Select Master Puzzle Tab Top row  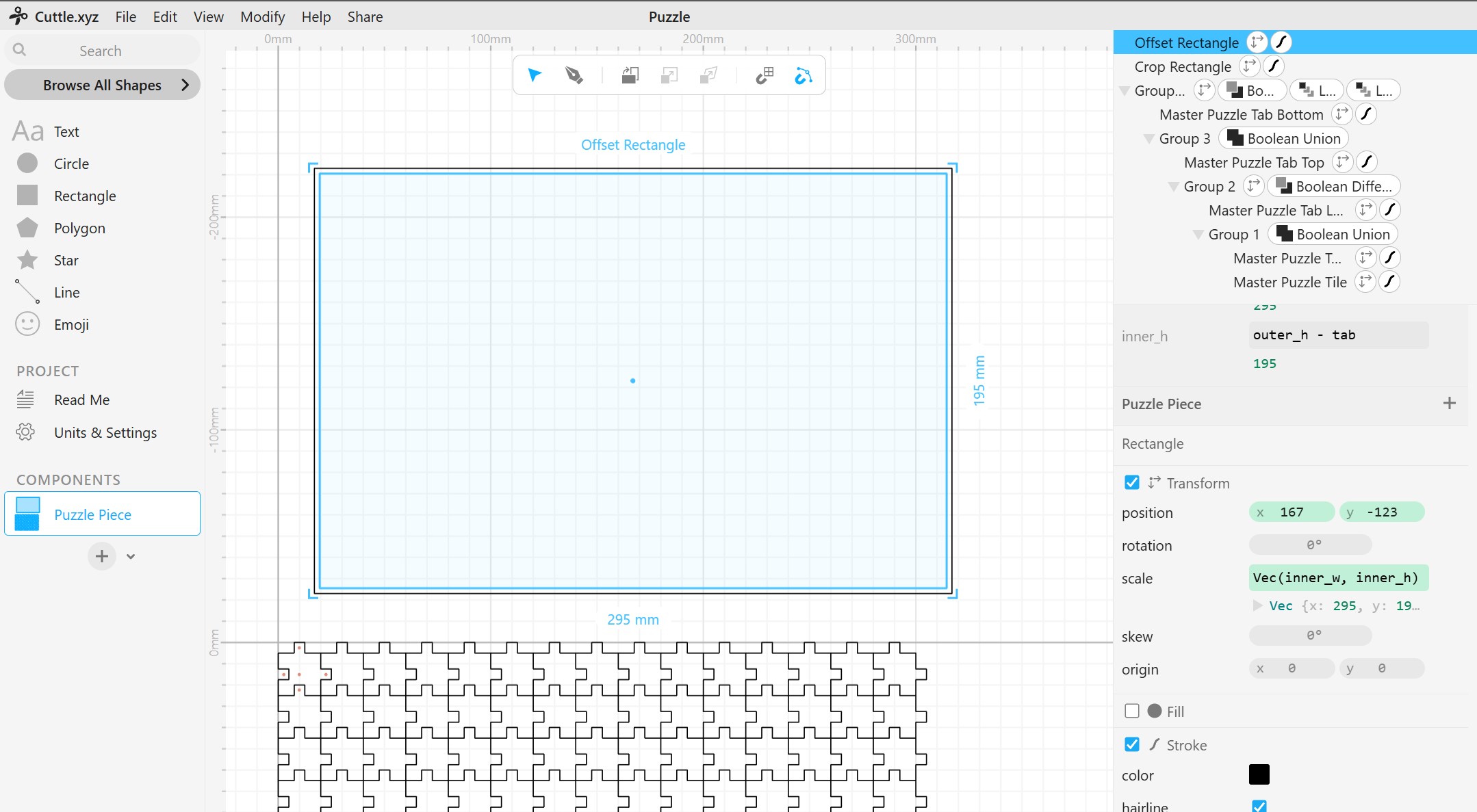(1254, 162)
